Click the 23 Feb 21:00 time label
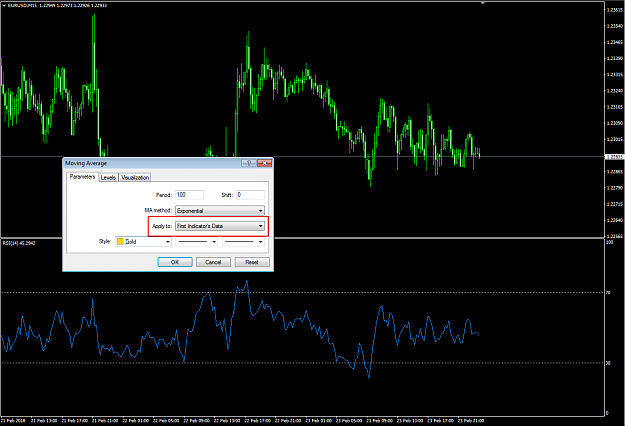This screenshot has width=625, height=427. (472, 421)
